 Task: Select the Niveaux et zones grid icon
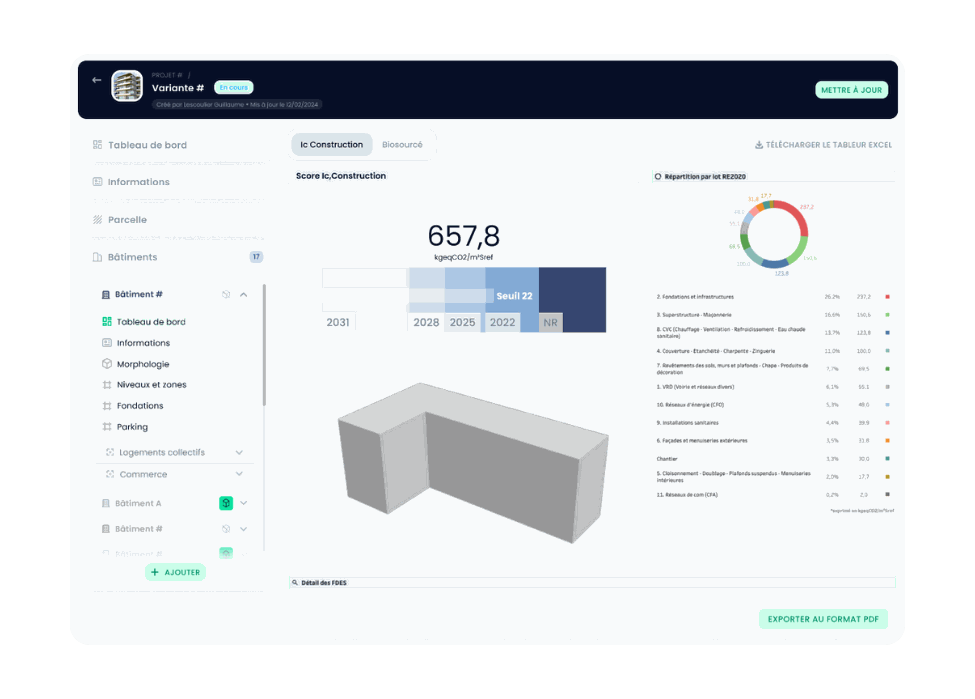pyautogui.click(x=107, y=385)
